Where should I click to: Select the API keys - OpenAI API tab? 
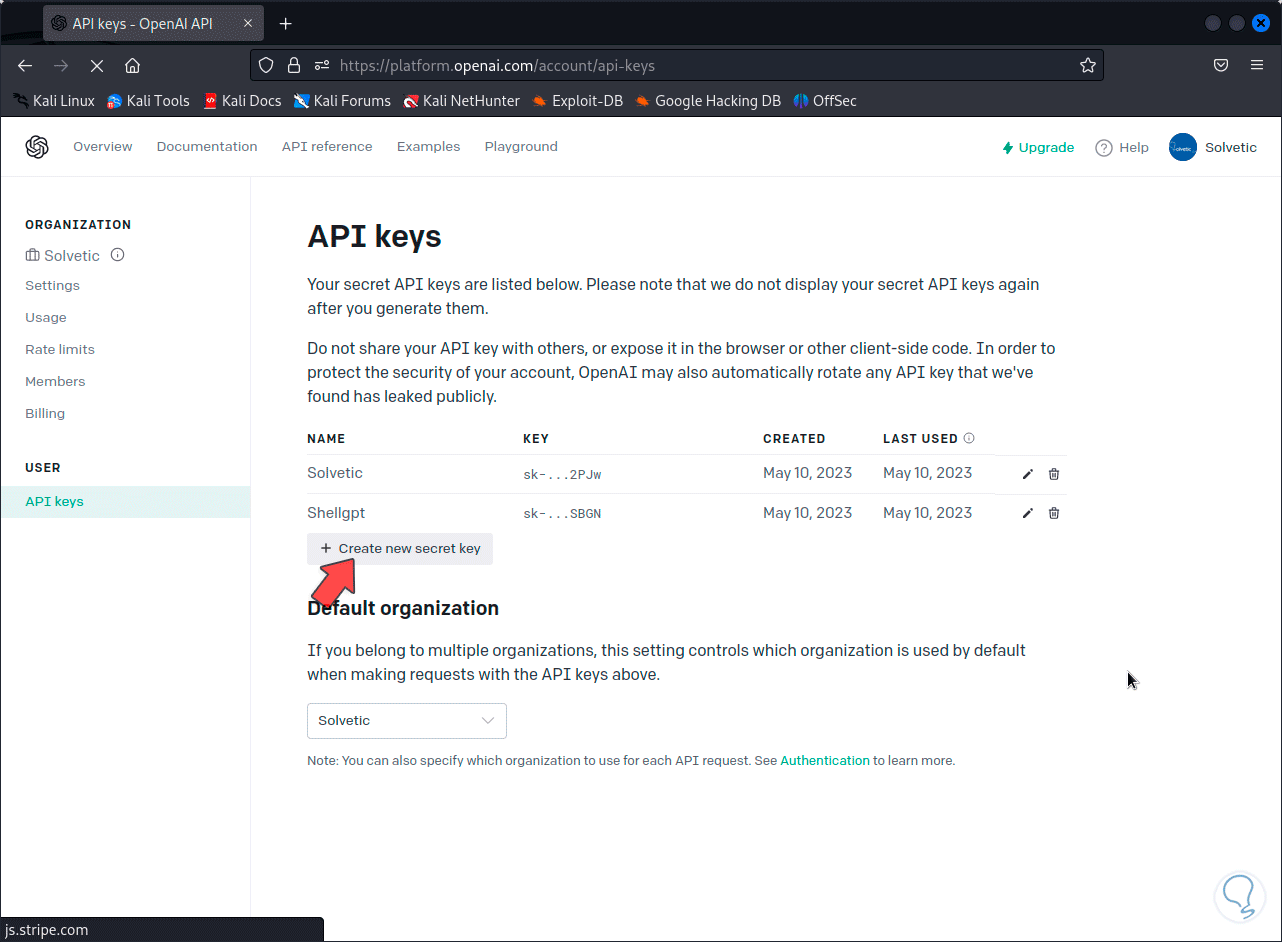click(155, 23)
